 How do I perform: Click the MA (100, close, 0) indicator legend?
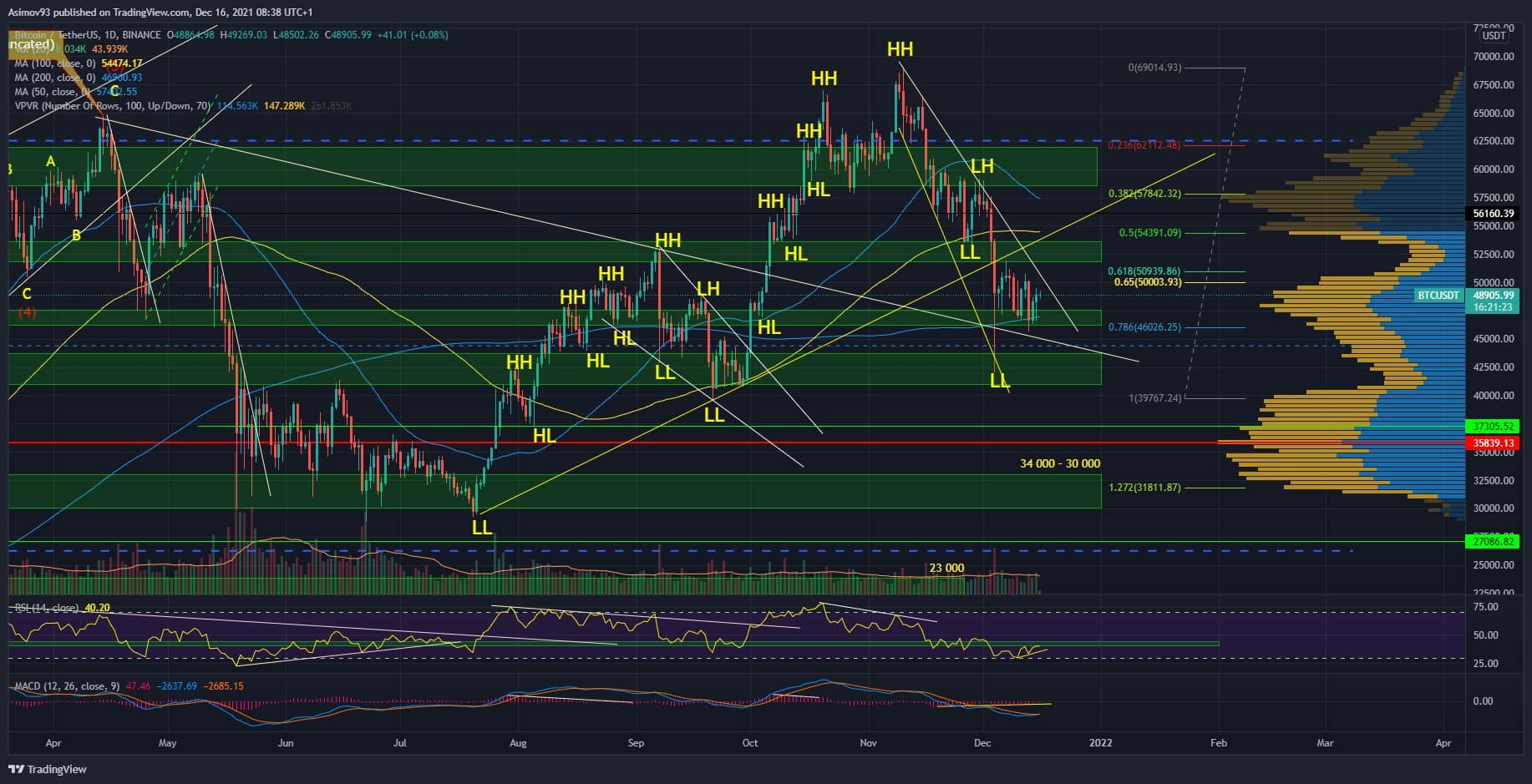pos(57,63)
